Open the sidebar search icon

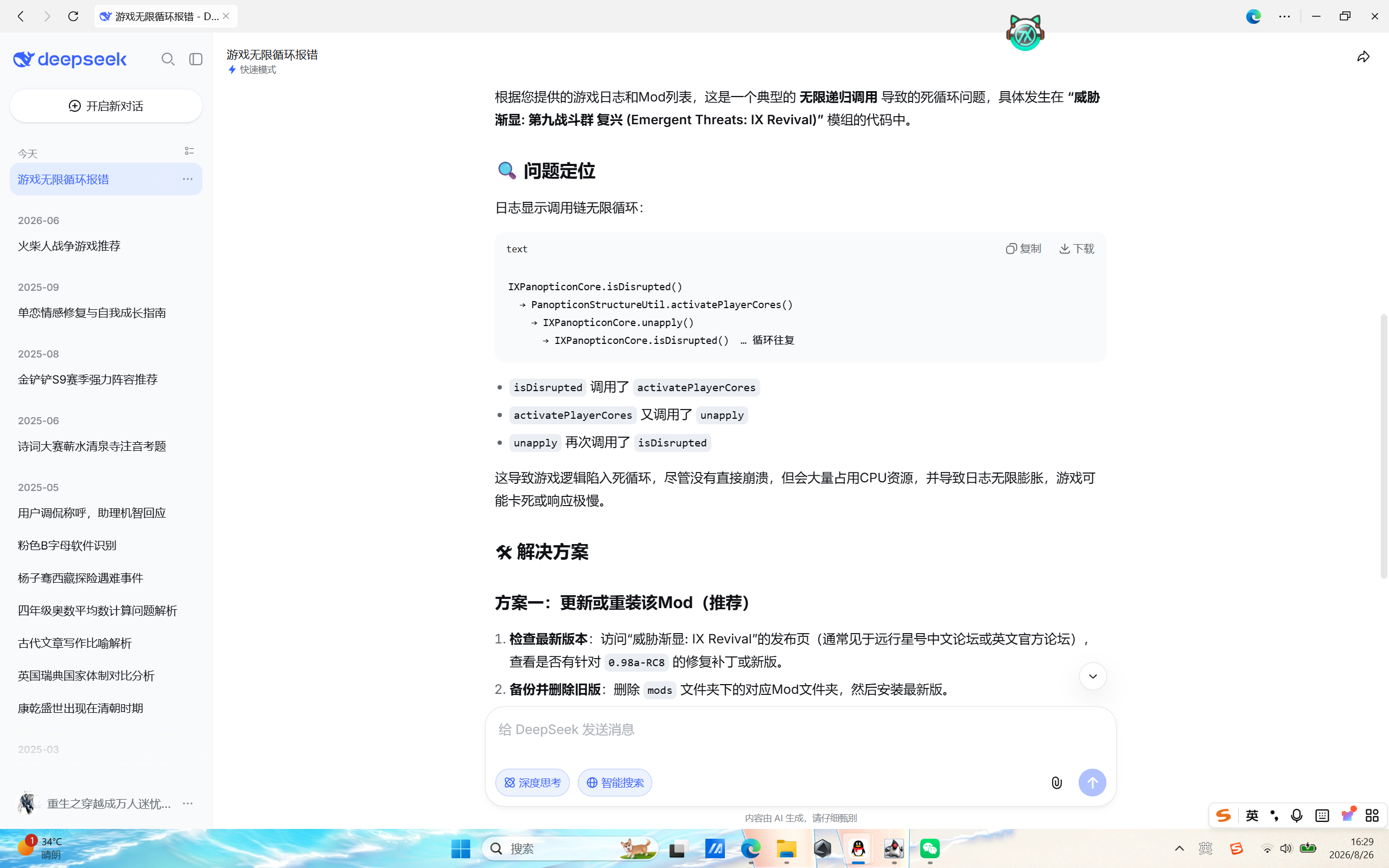[168, 59]
